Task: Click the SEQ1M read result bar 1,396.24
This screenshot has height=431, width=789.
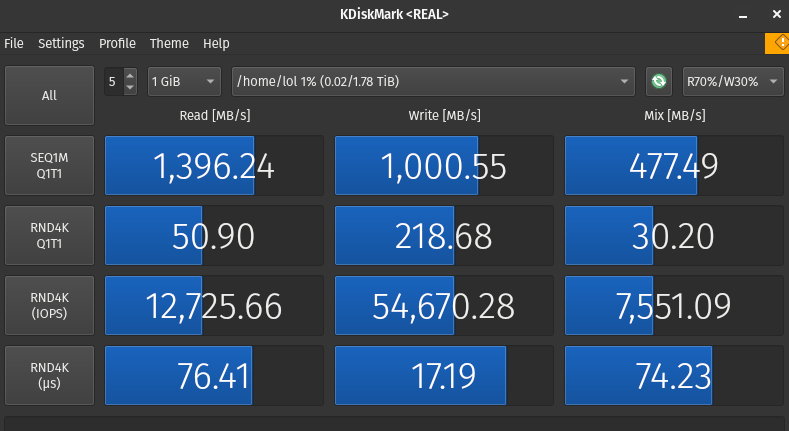Action: (x=214, y=166)
